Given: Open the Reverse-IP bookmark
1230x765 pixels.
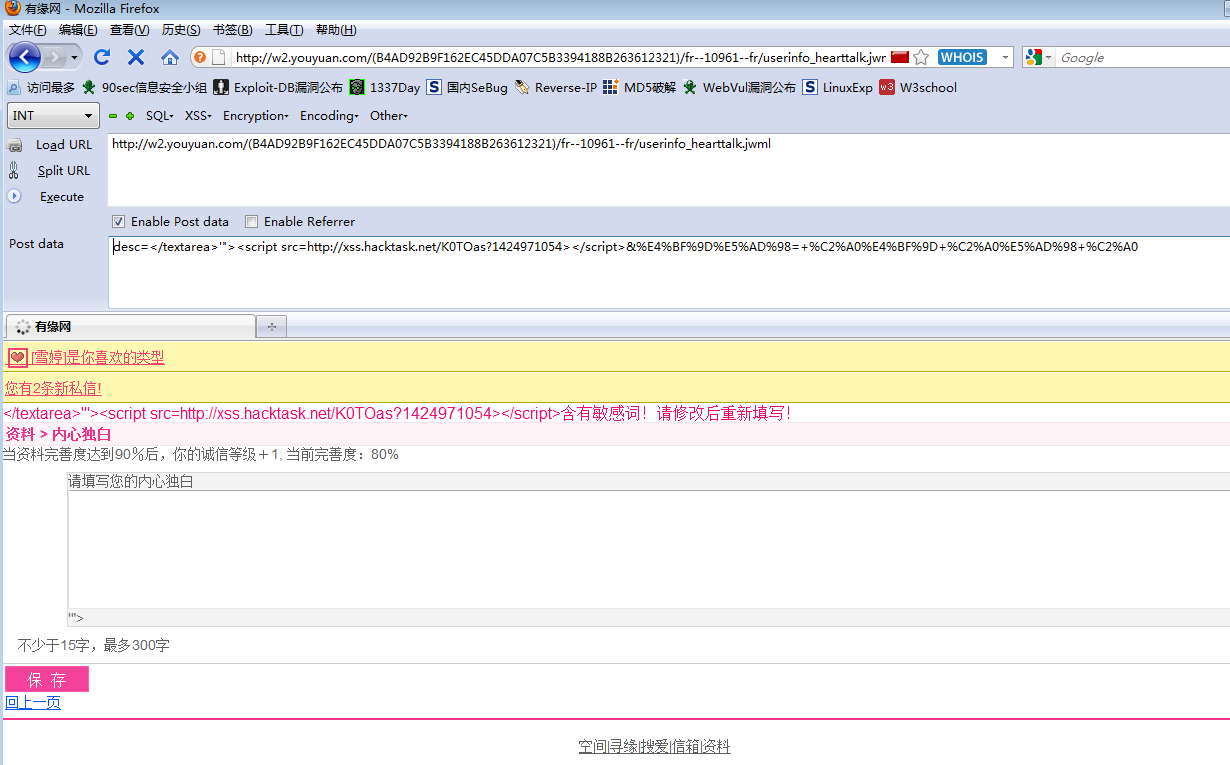Looking at the screenshot, I should click(555, 87).
